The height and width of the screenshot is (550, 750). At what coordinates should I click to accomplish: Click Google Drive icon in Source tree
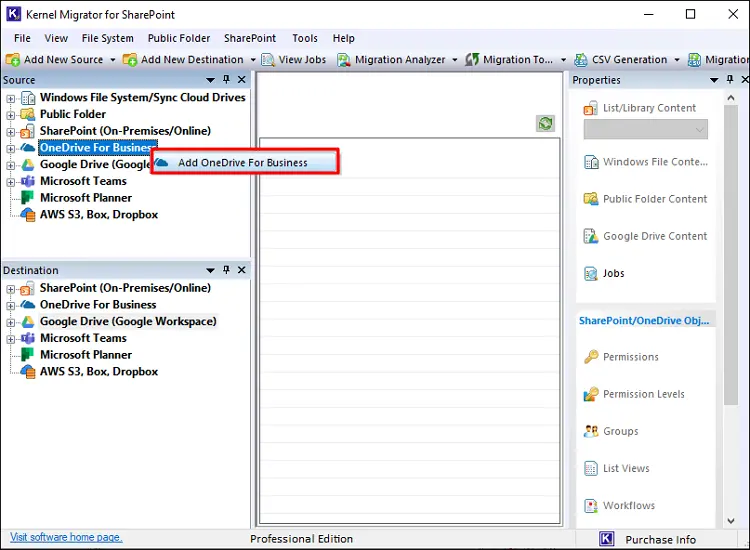pos(28,165)
